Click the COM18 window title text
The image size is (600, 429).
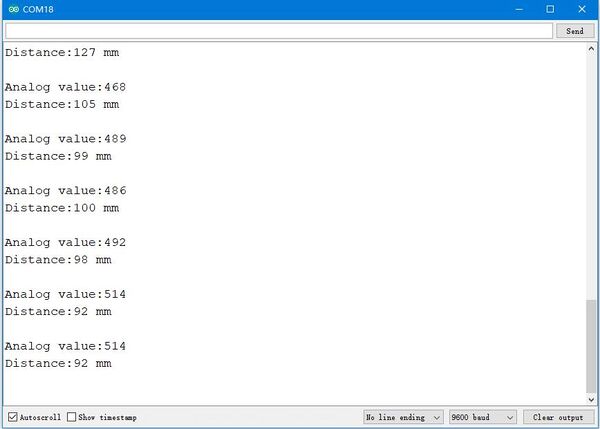pos(38,9)
